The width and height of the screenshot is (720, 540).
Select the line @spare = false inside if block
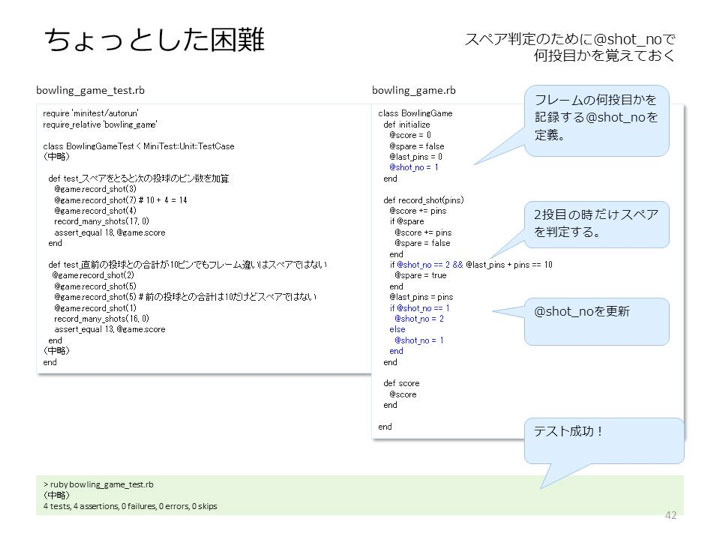pos(422,243)
